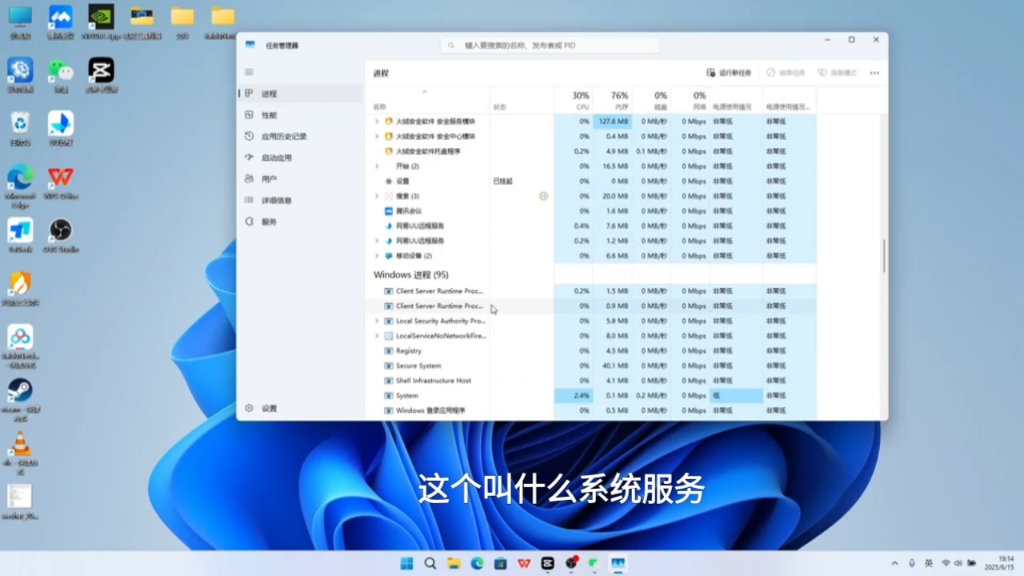
Task: Expand Local Security Authority Process row
Action: pyautogui.click(x=377, y=321)
